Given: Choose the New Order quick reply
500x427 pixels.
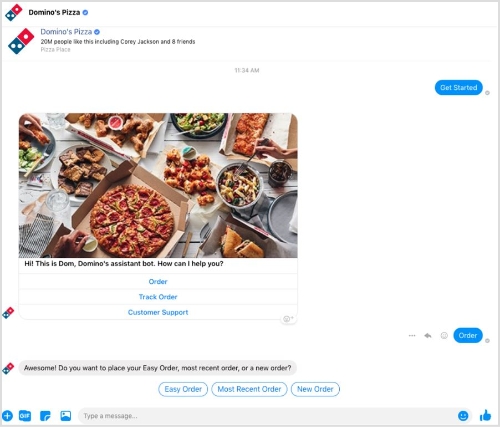Looking at the screenshot, I should point(315,389).
